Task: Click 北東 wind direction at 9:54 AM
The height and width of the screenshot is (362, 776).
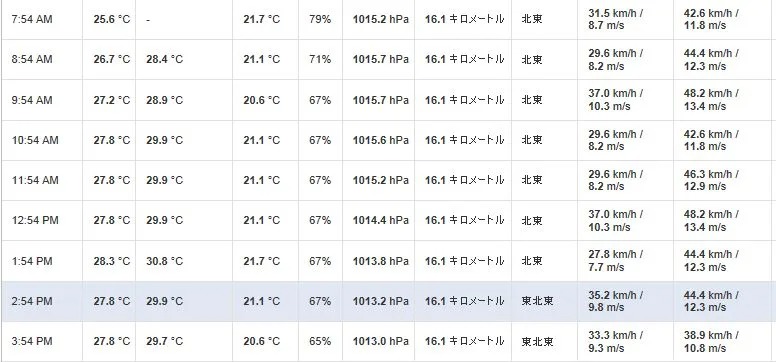Action: [x=532, y=100]
